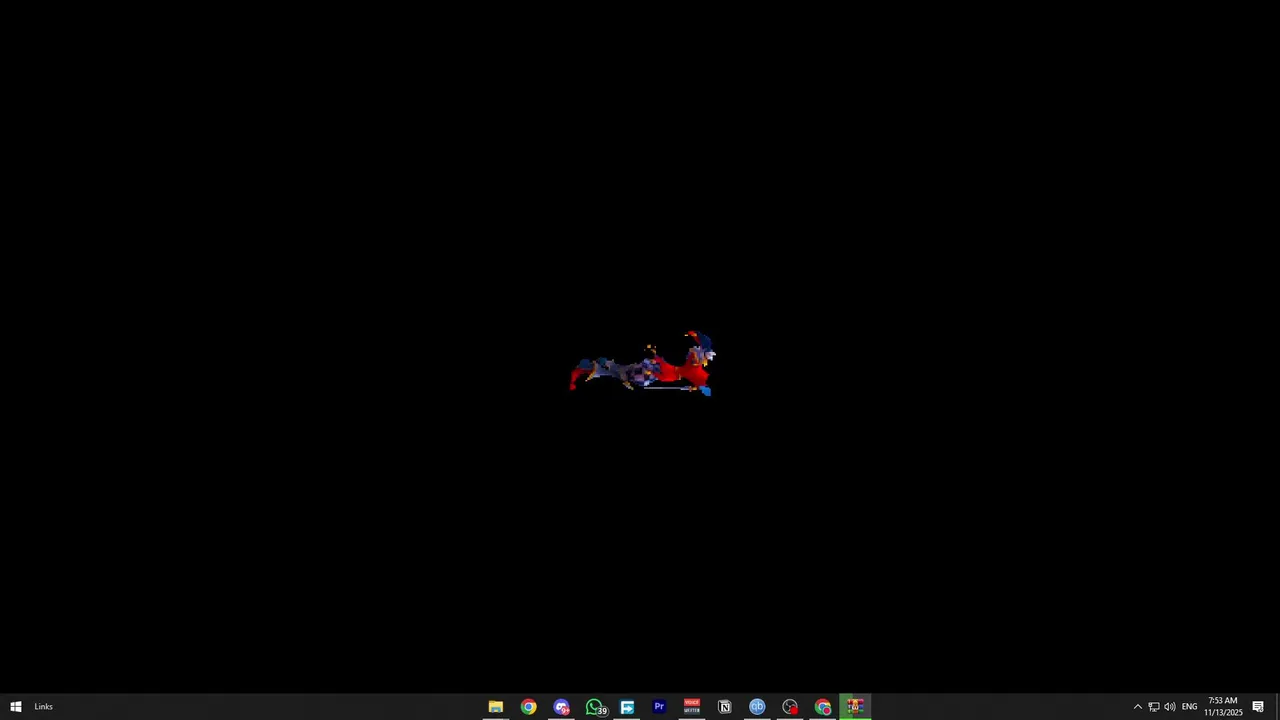This screenshot has width=1280, height=720.
Task: Change ENG input language
Action: click(x=1189, y=707)
